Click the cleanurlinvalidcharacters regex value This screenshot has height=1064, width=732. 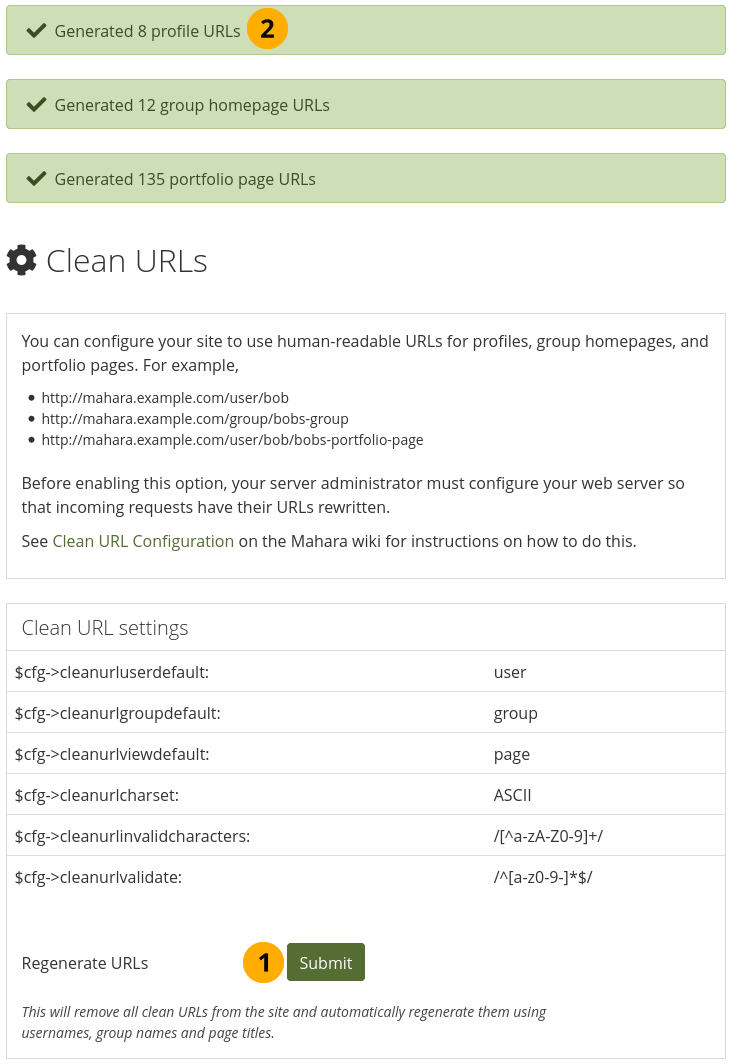coord(541,836)
